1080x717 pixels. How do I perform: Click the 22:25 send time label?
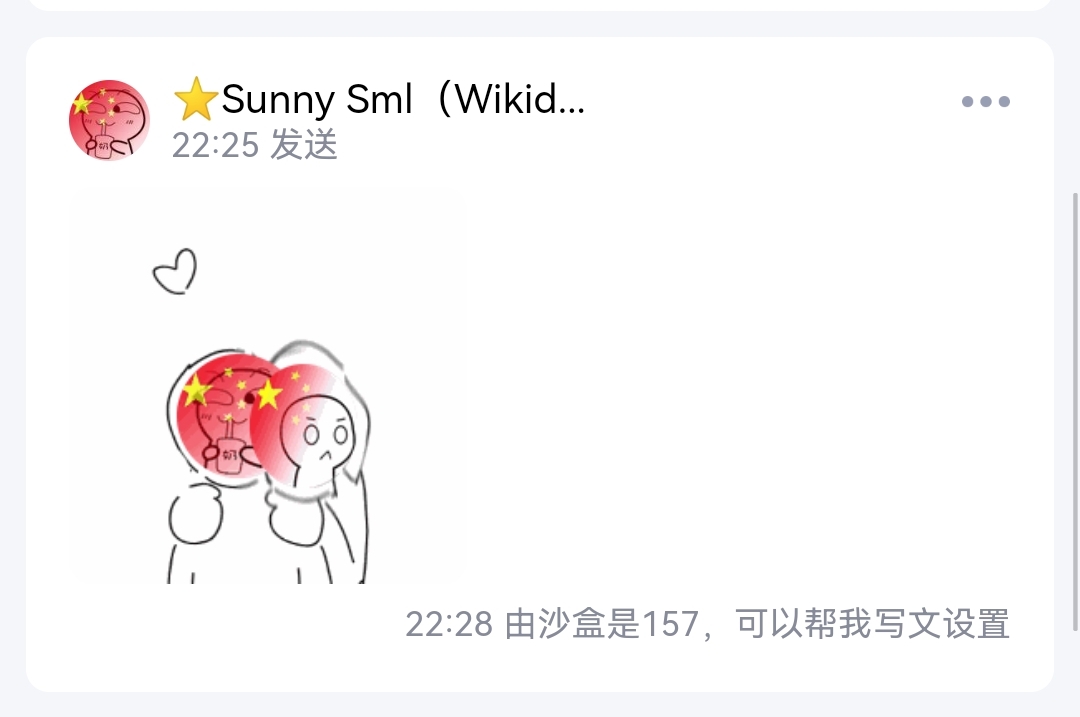215,145
